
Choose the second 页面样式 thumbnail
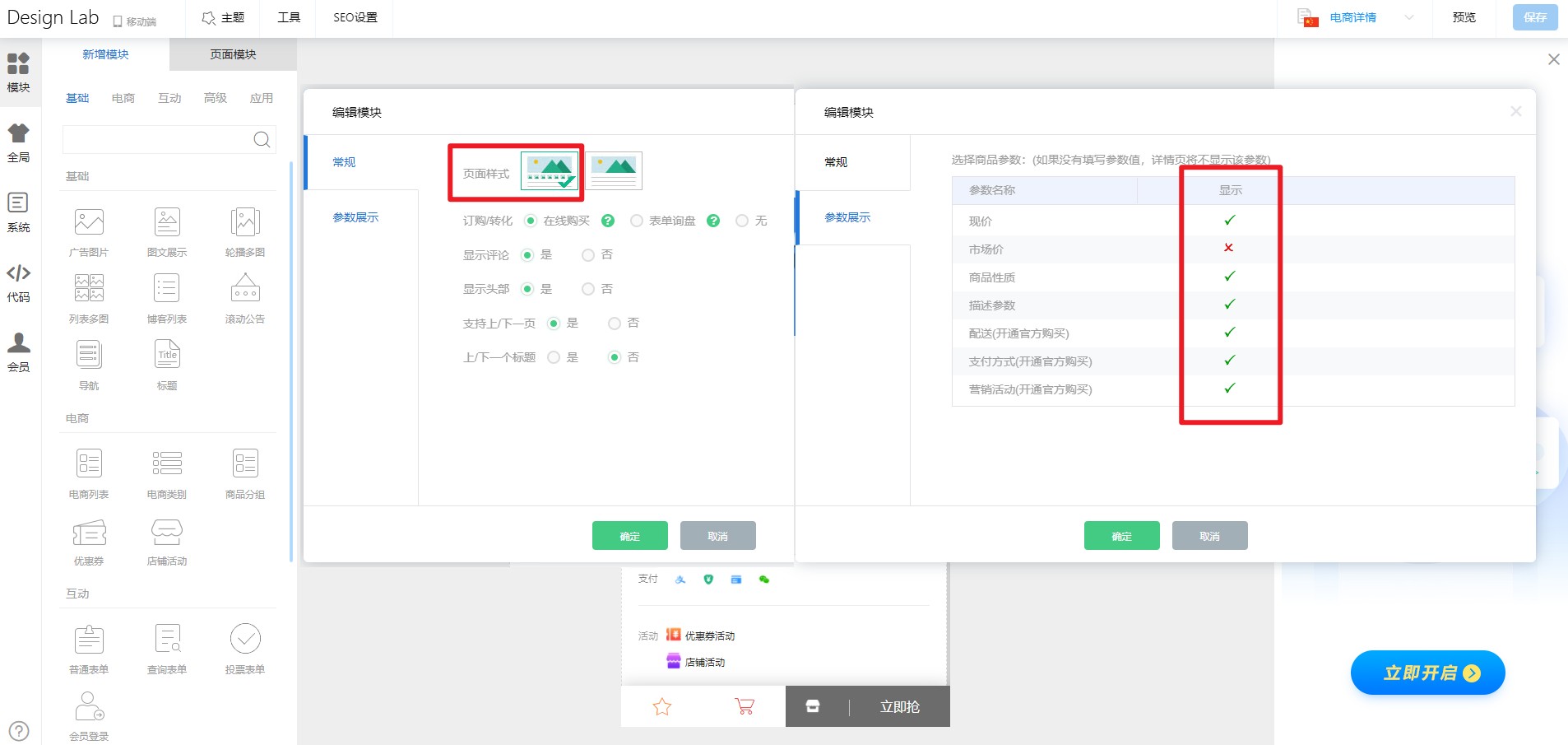pos(615,171)
